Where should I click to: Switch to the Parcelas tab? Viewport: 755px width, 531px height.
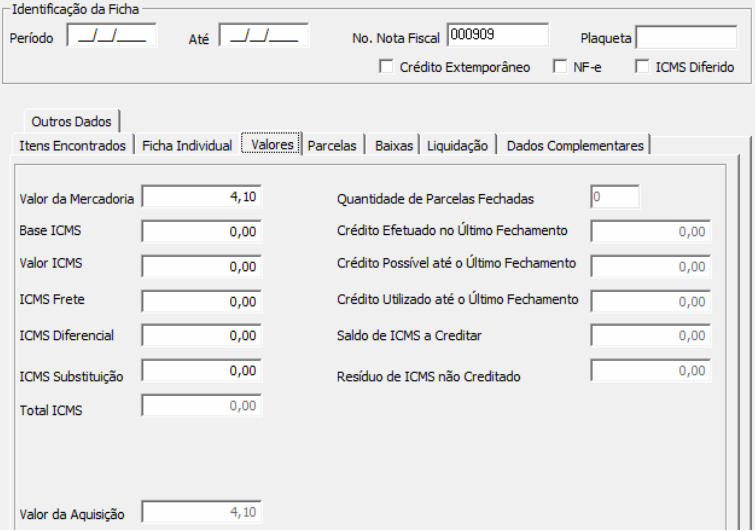332,145
